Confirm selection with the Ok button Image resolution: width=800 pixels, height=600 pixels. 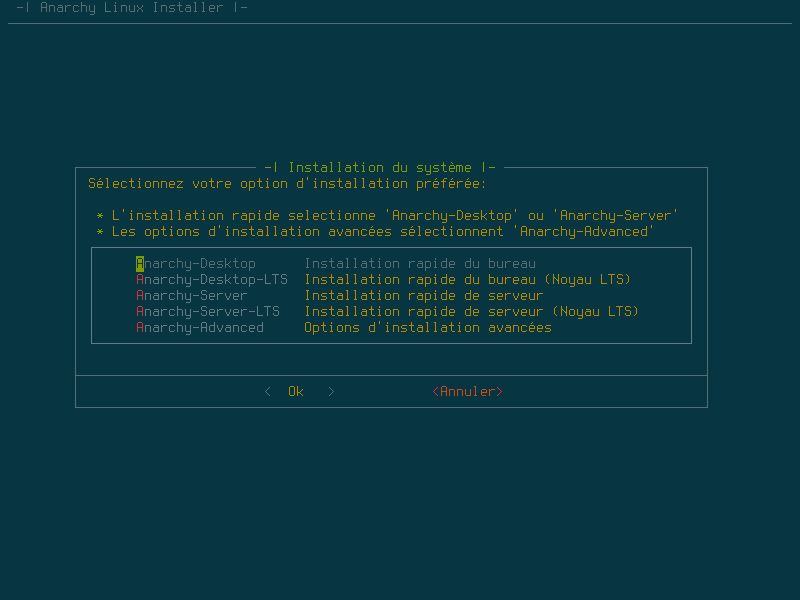[x=296, y=391]
